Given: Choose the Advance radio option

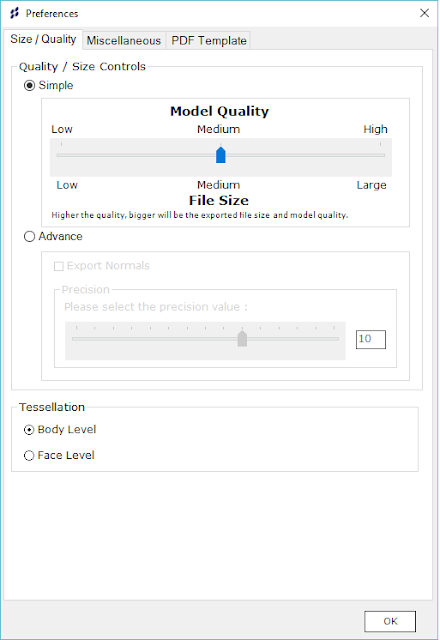Looking at the screenshot, I should pyautogui.click(x=29, y=236).
